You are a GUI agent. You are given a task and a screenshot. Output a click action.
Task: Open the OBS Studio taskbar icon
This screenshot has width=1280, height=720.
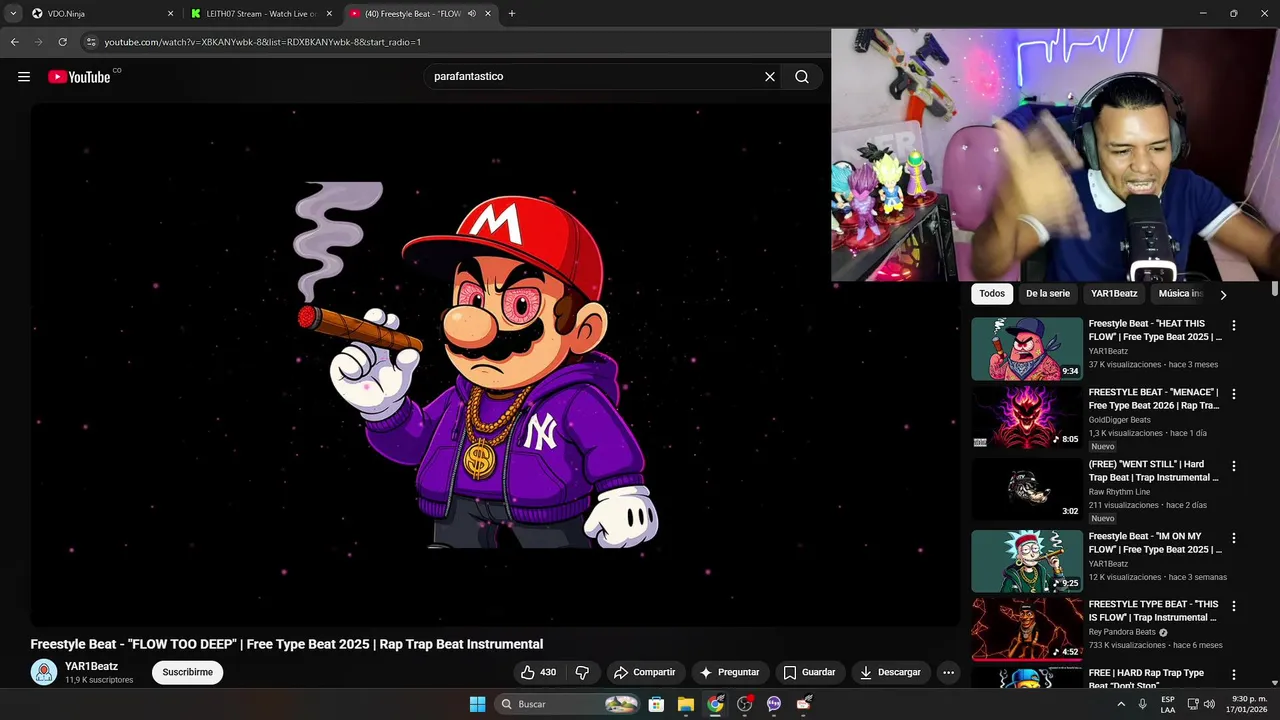pos(745,704)
